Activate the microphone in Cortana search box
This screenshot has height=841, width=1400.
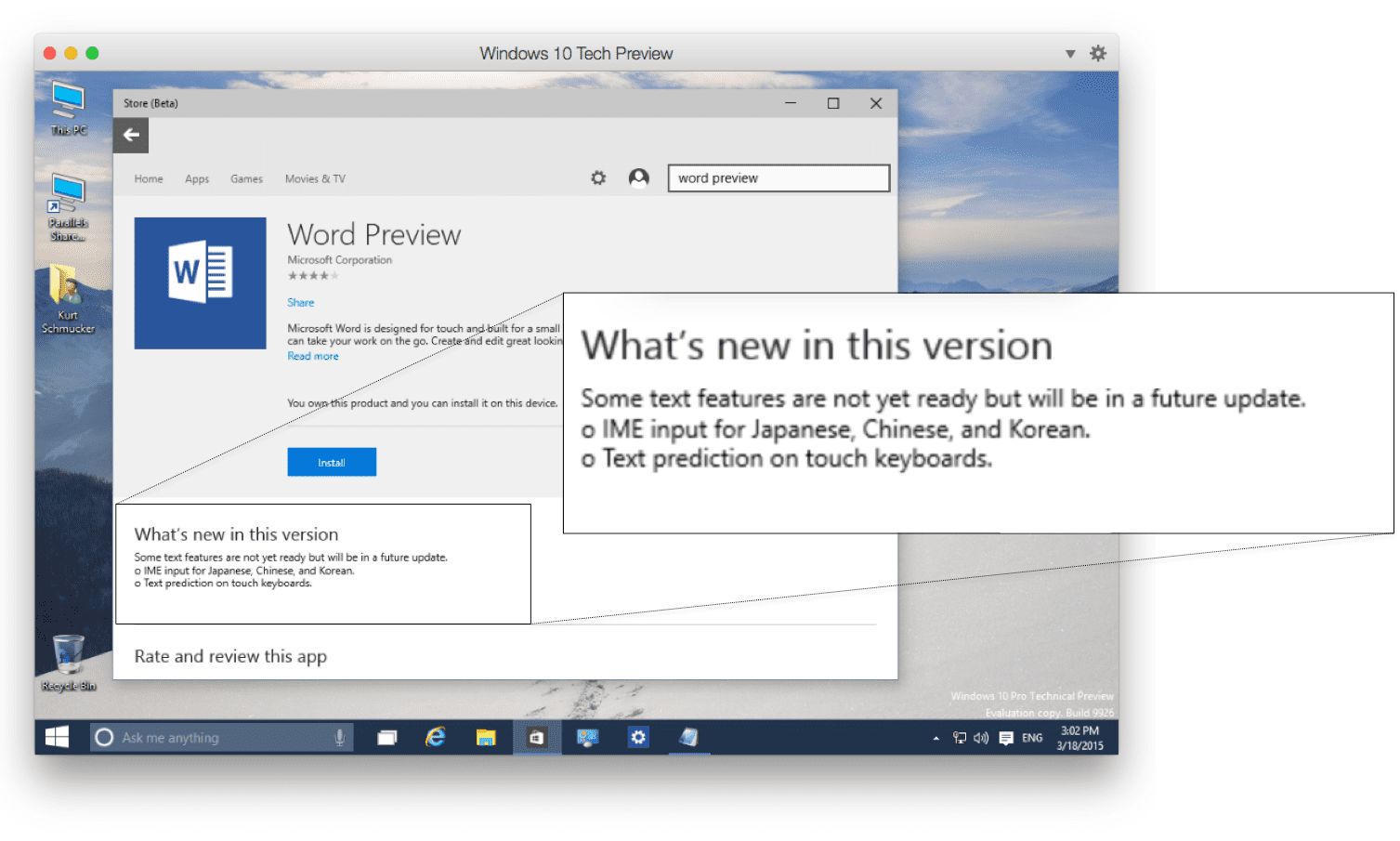click(x=340, y=737)
